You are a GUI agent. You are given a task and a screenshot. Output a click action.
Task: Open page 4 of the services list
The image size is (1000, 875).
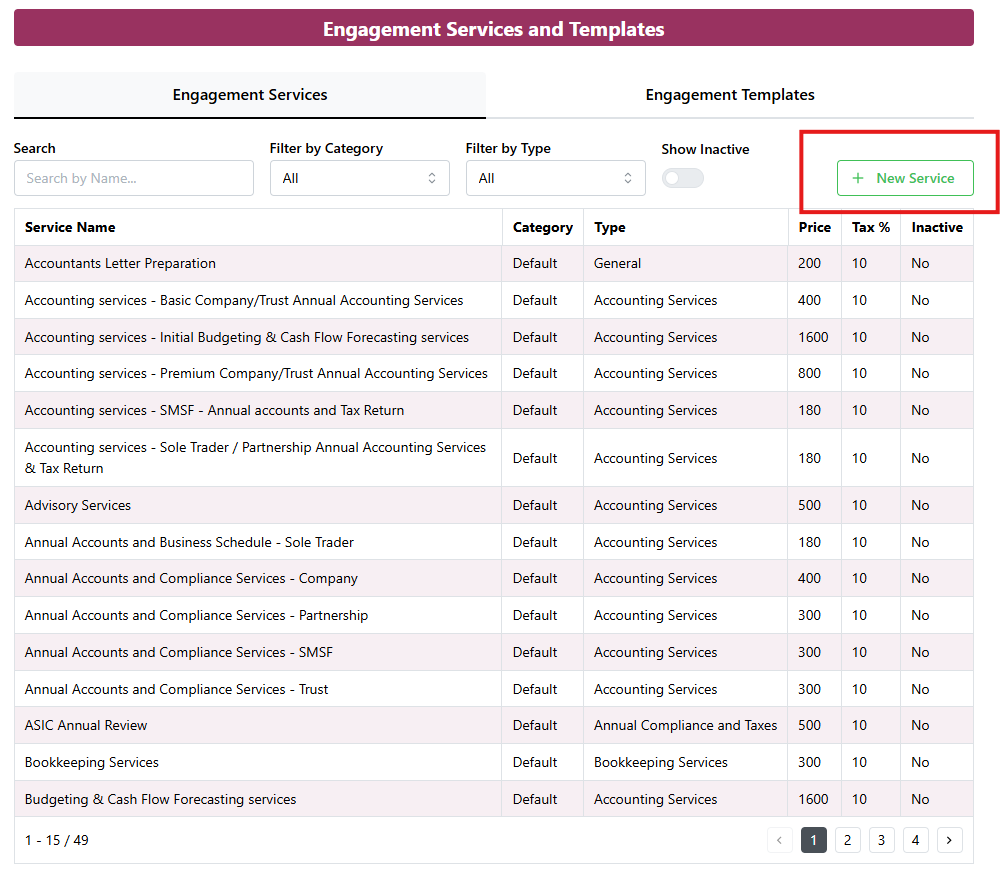point(915,840)
